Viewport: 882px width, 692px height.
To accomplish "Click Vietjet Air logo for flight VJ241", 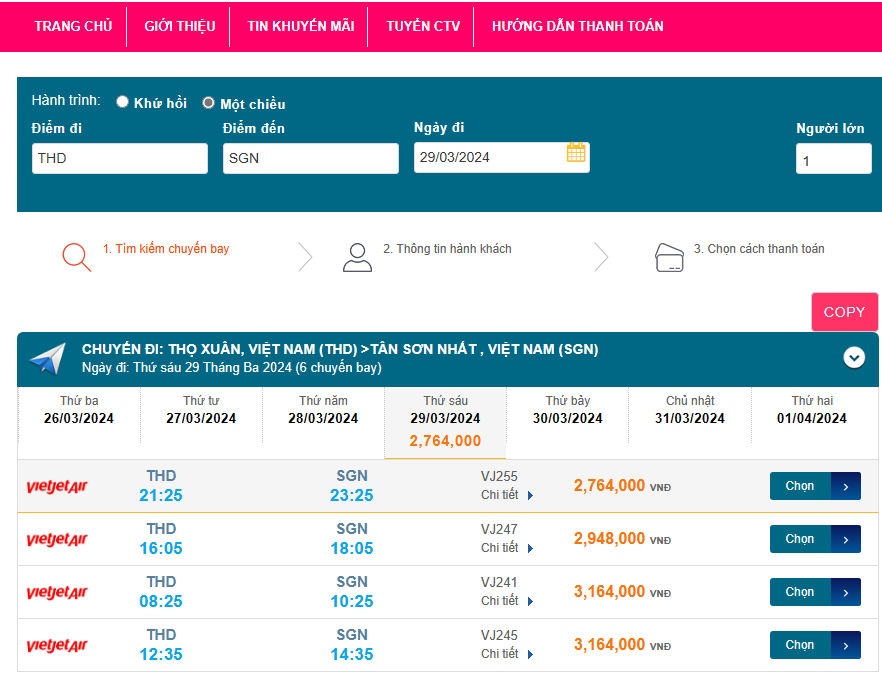I will click(x=57, y=593).
